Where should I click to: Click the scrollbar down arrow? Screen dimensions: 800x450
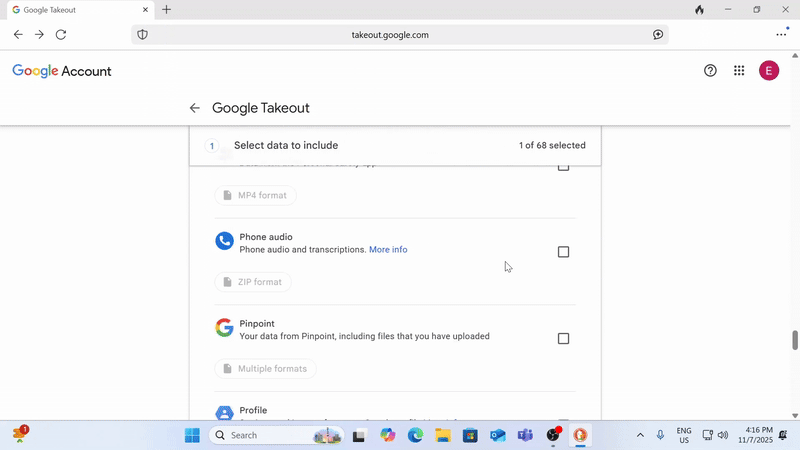coord(794,416)
